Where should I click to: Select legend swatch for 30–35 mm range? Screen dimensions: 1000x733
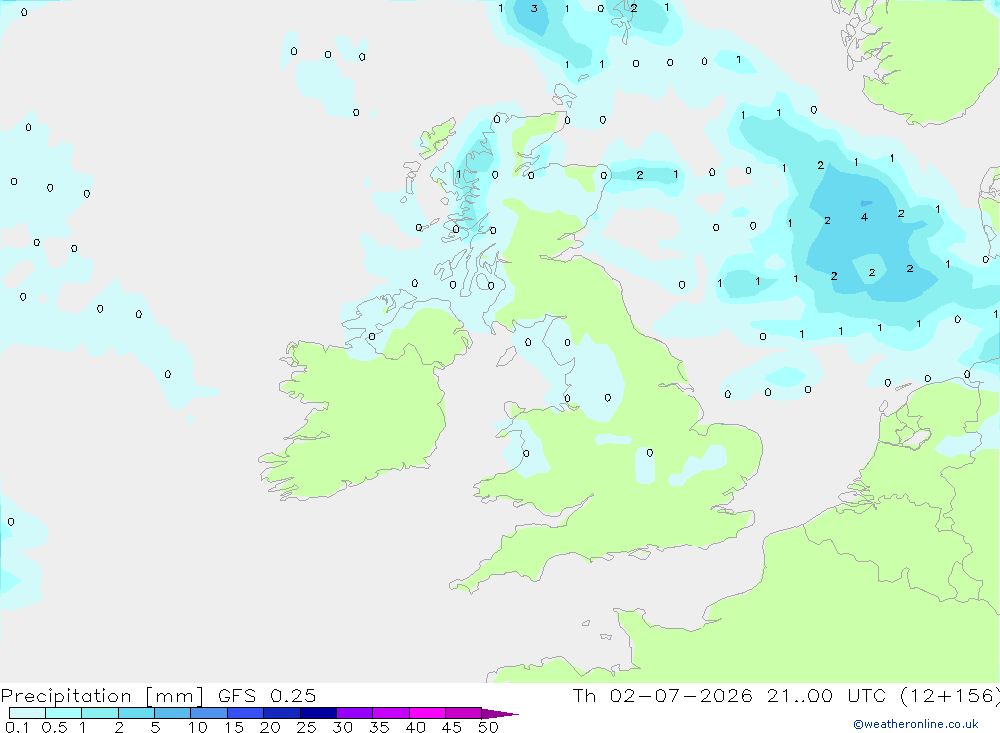pos(355,713)
